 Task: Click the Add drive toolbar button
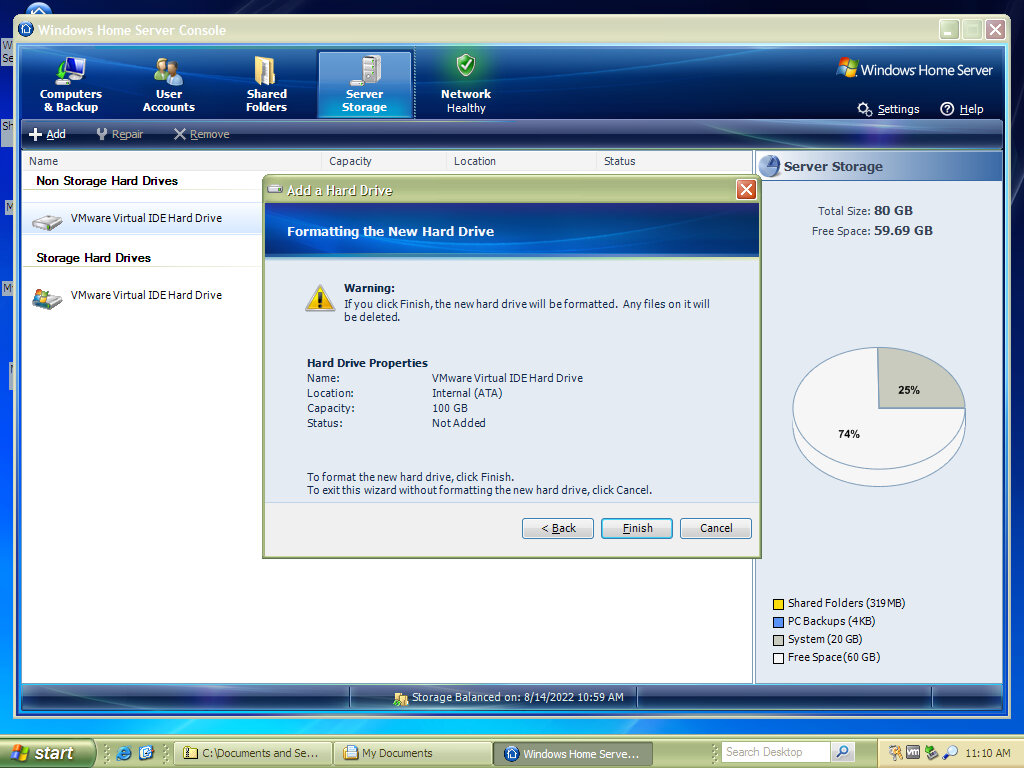[47, 134]
